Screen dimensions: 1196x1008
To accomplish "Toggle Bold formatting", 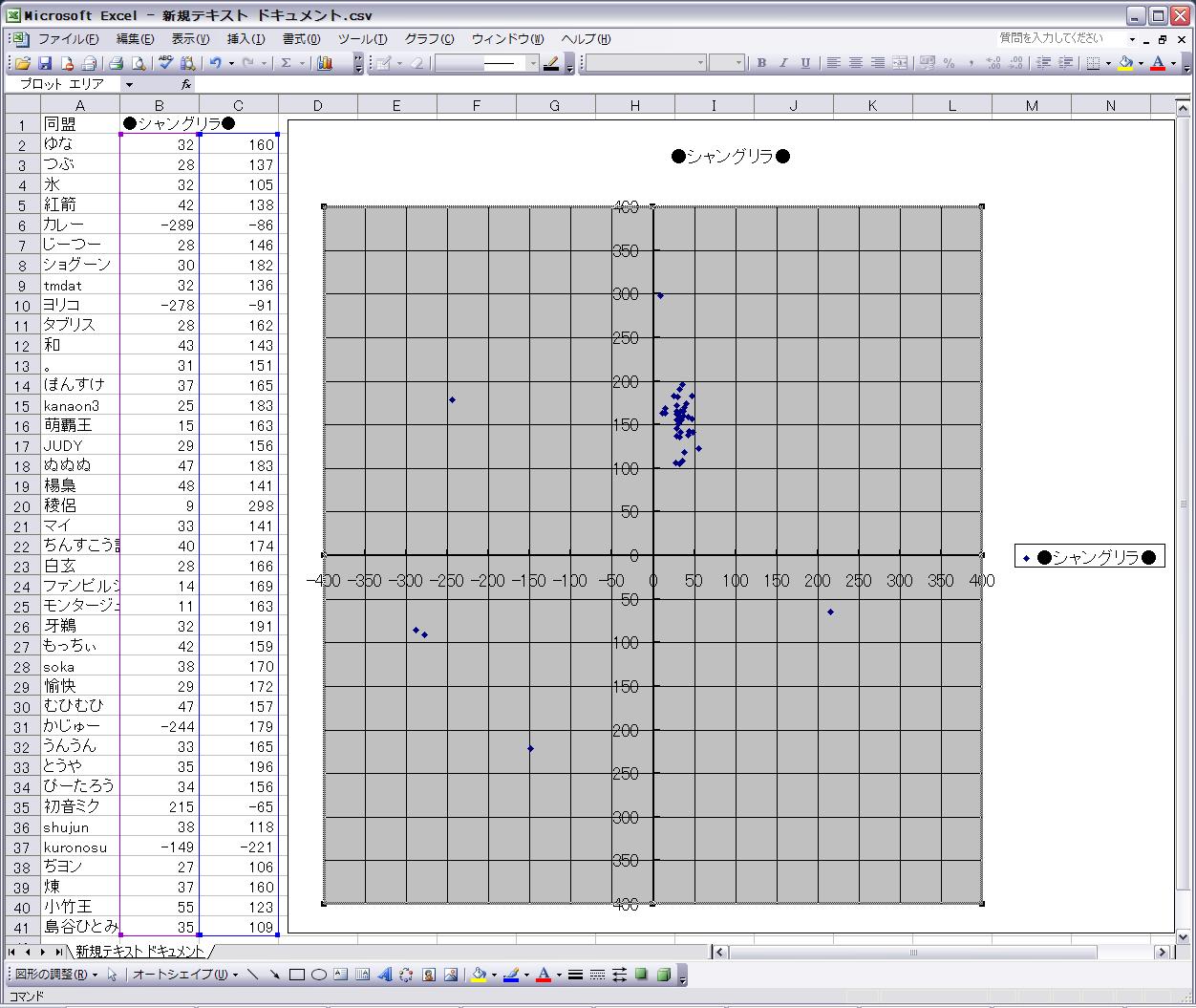I will click(761, 63).
